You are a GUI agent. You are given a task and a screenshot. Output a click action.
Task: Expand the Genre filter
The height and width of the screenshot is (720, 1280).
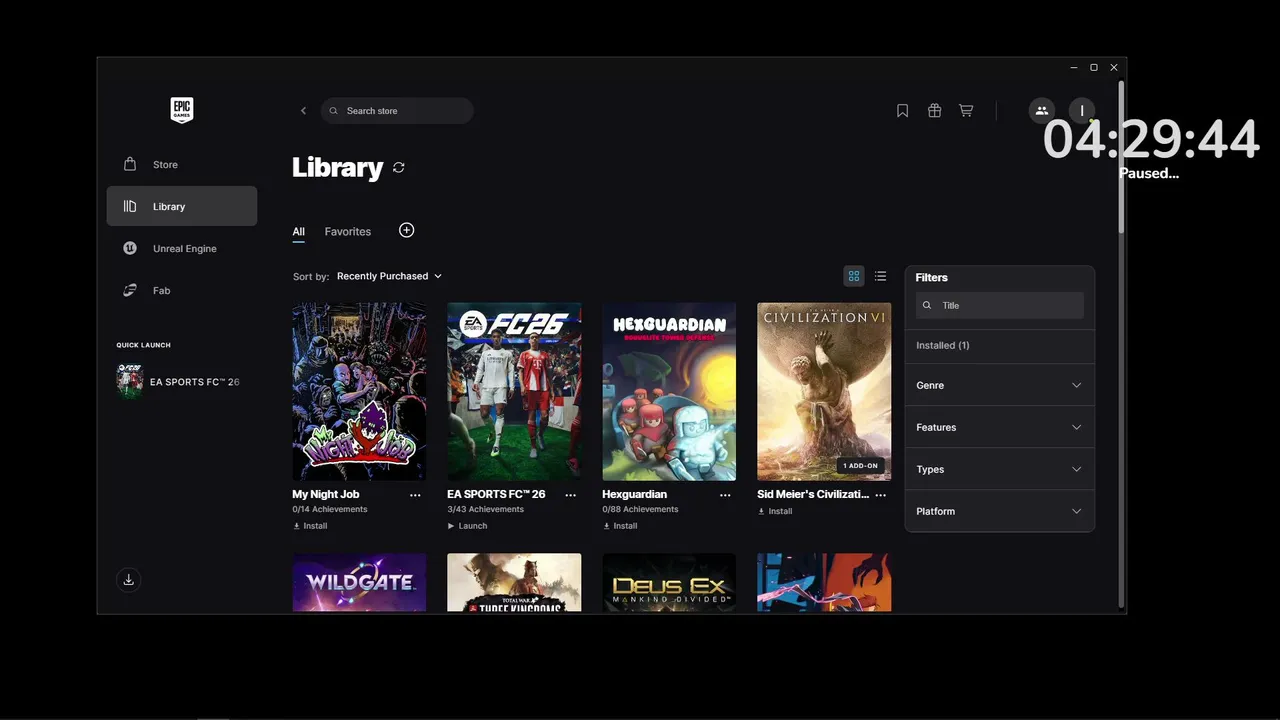point(1000,385)
